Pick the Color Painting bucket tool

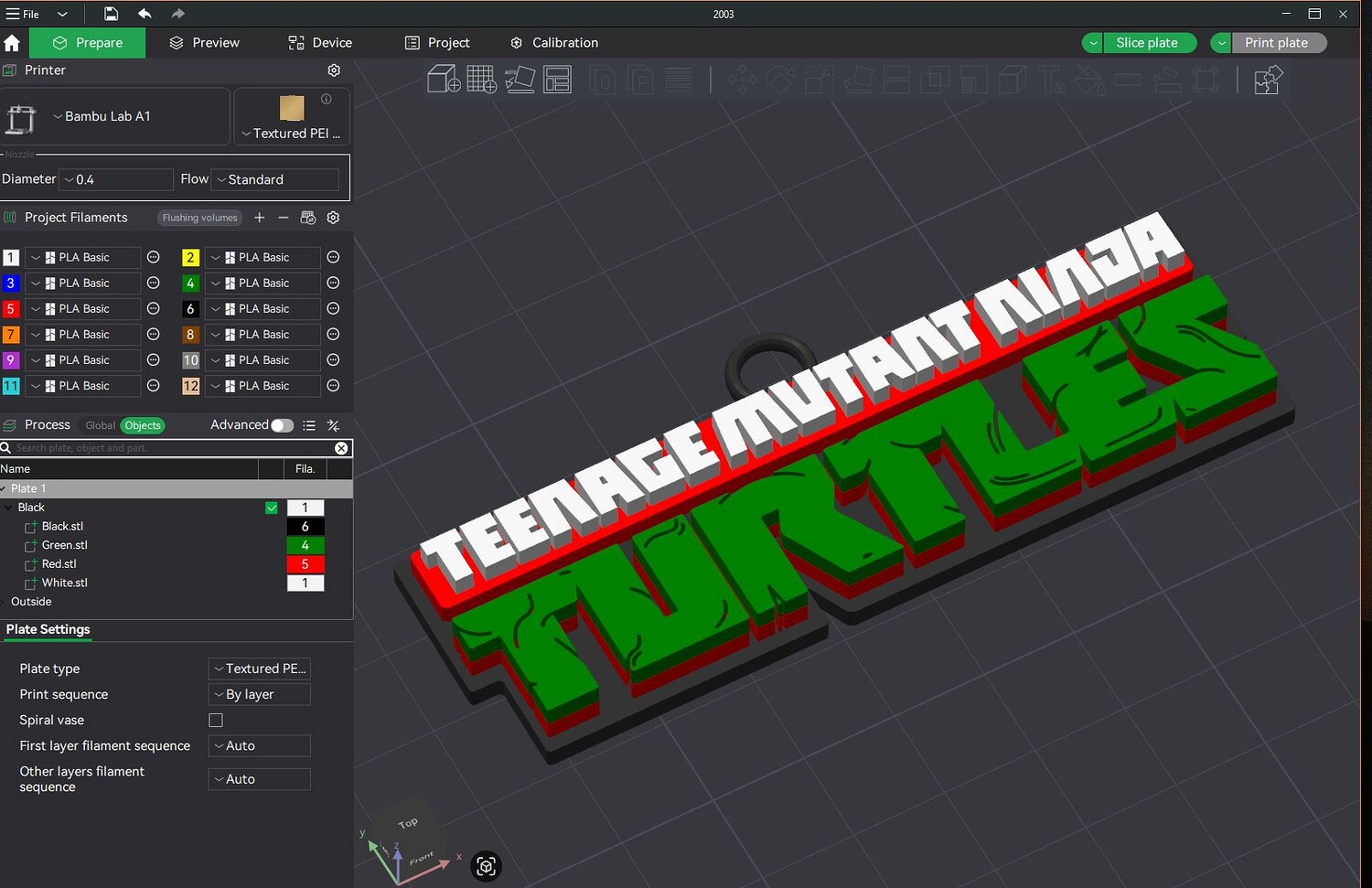click(x=1088, y=80)
